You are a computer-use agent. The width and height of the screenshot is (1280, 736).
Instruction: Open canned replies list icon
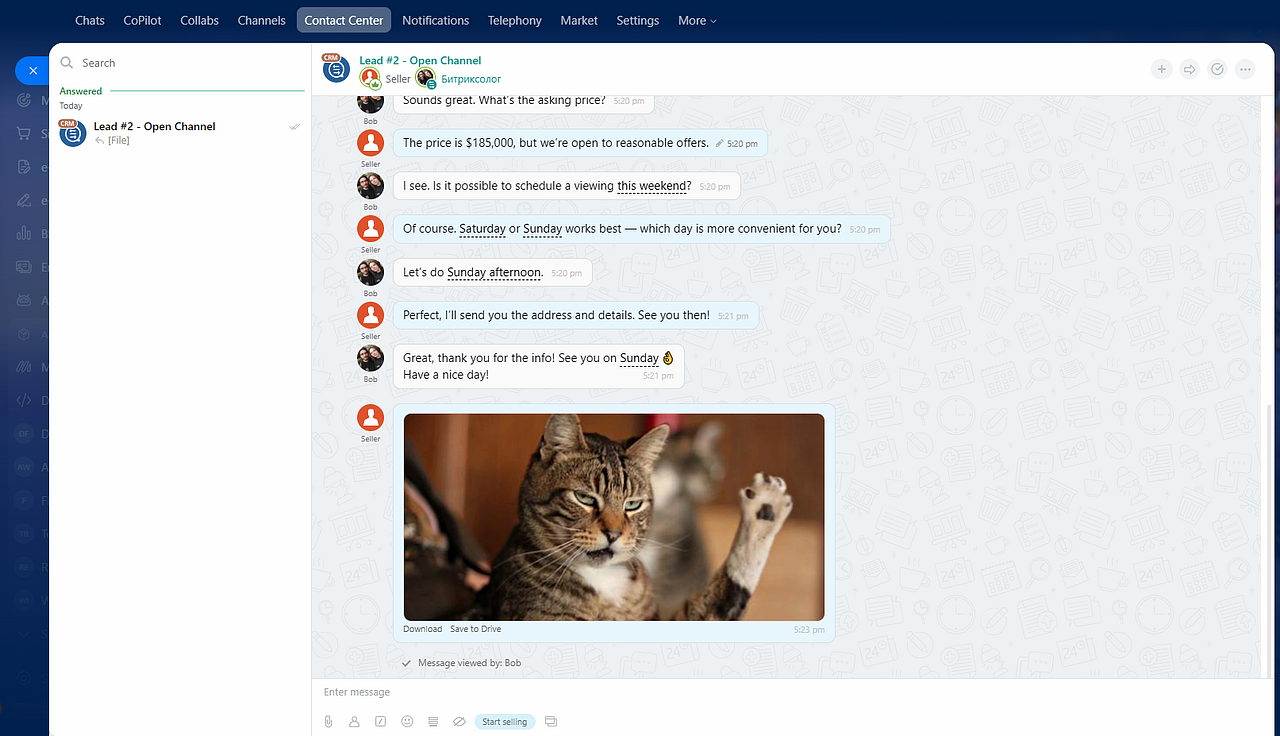[433, 721]
